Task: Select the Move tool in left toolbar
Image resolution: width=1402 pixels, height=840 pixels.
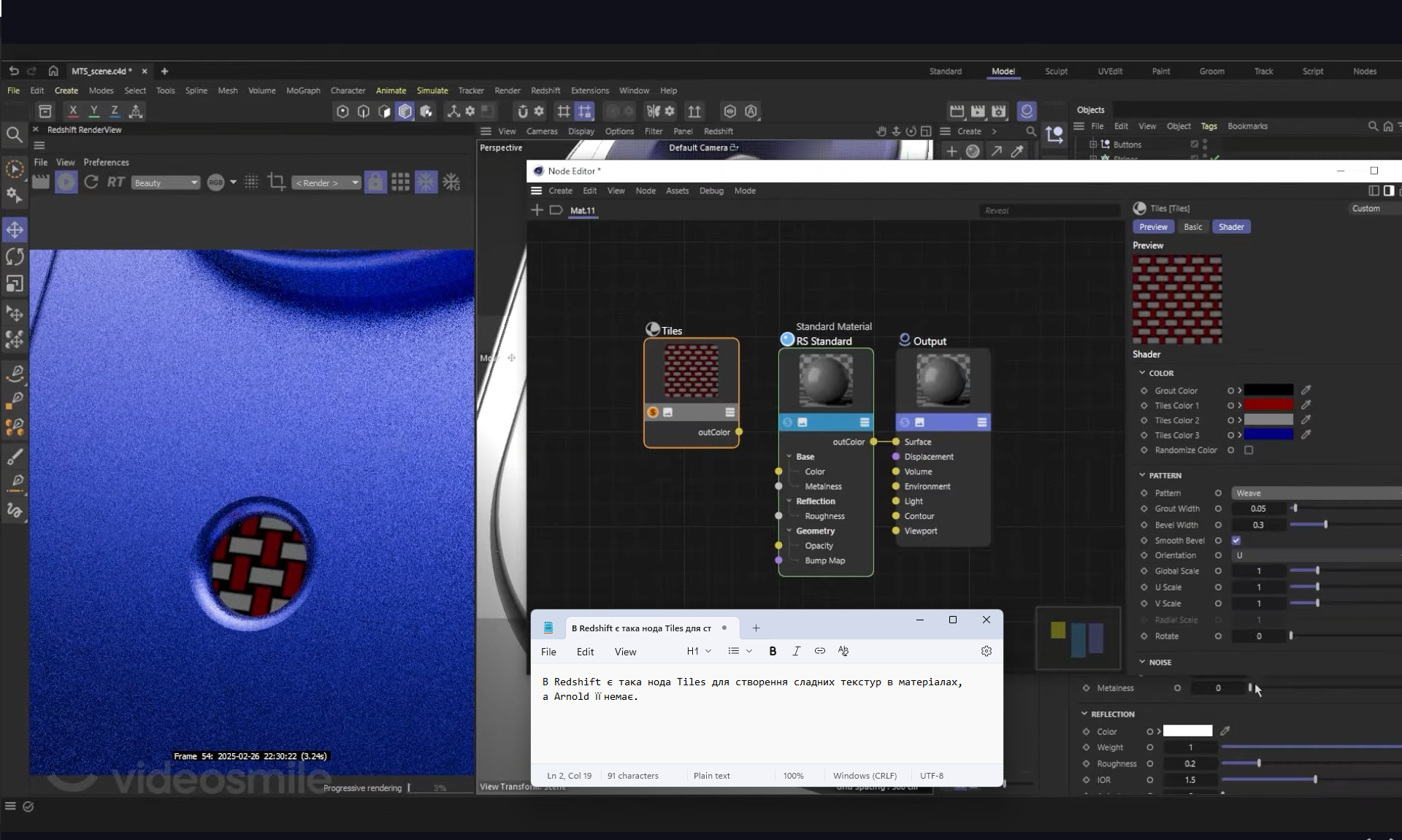Action: pos(15,230)
